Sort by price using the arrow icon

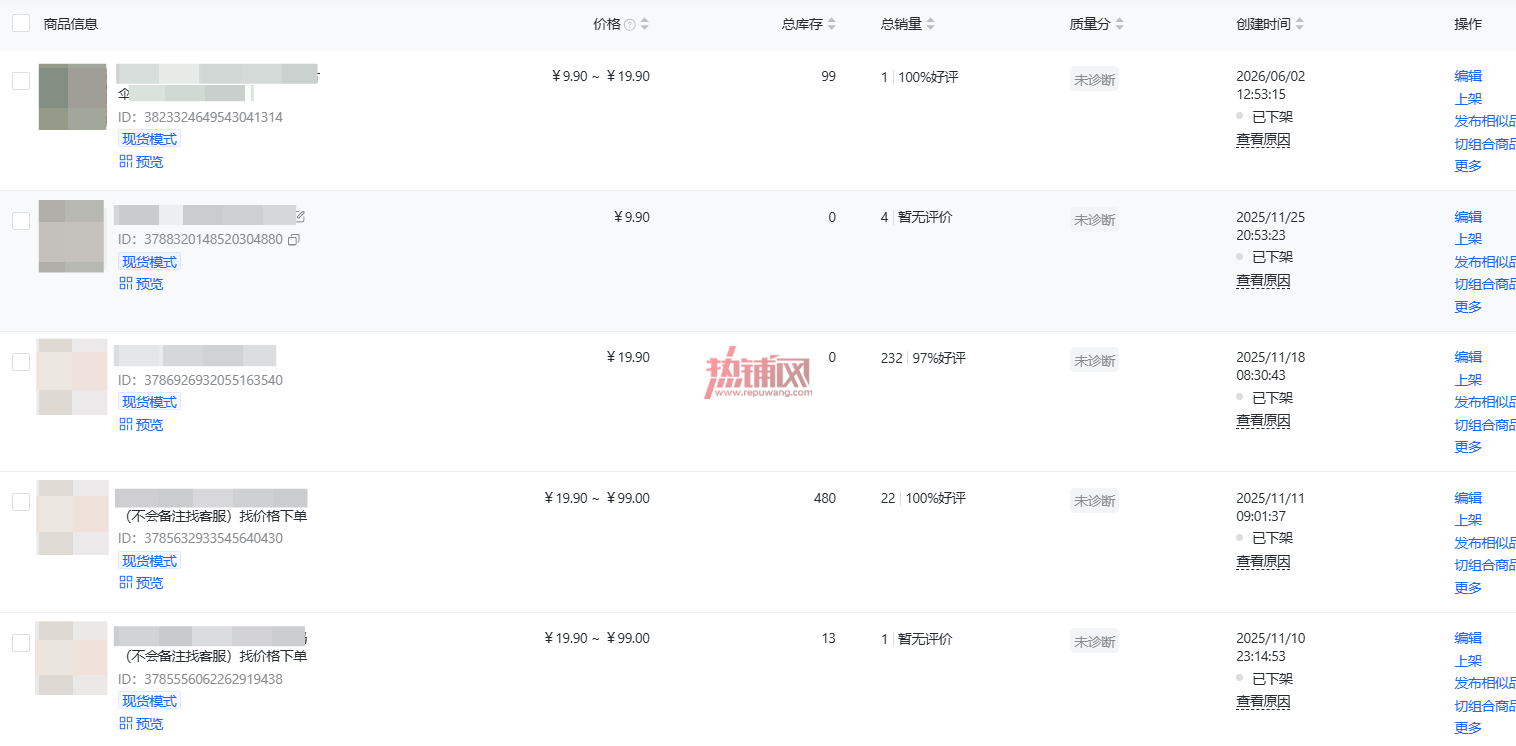pos(645,25)
